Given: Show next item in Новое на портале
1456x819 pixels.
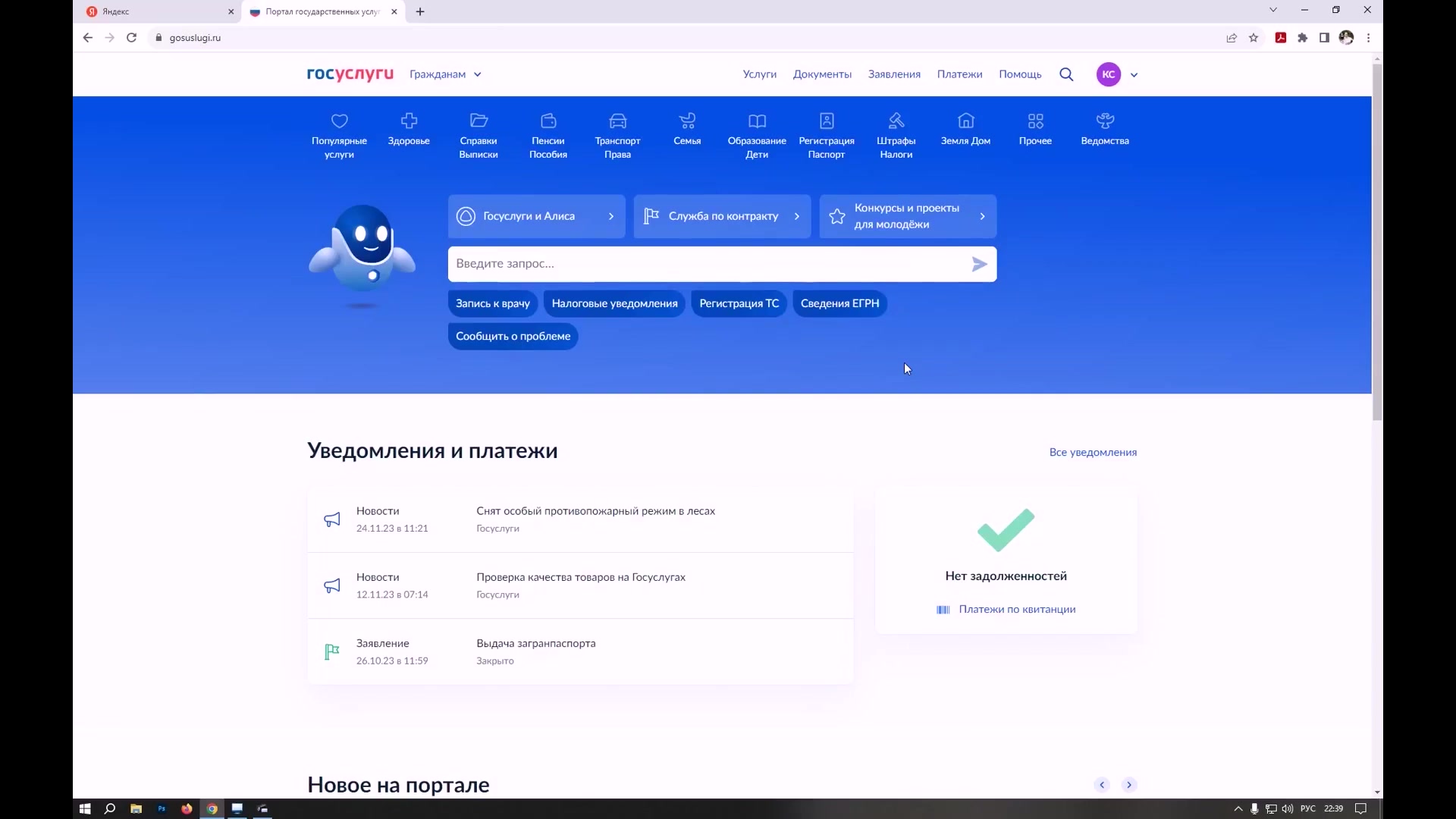Looking at the screenshot, I should [x=1129, y=785].
